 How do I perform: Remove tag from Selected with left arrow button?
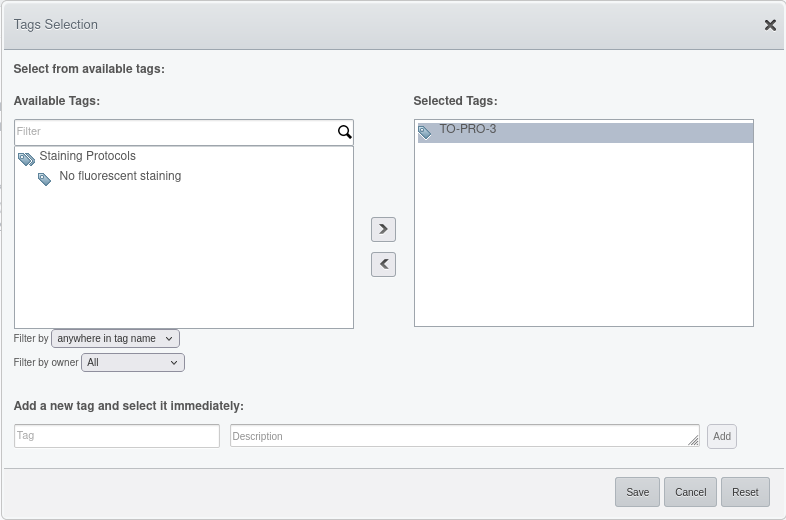383,264
